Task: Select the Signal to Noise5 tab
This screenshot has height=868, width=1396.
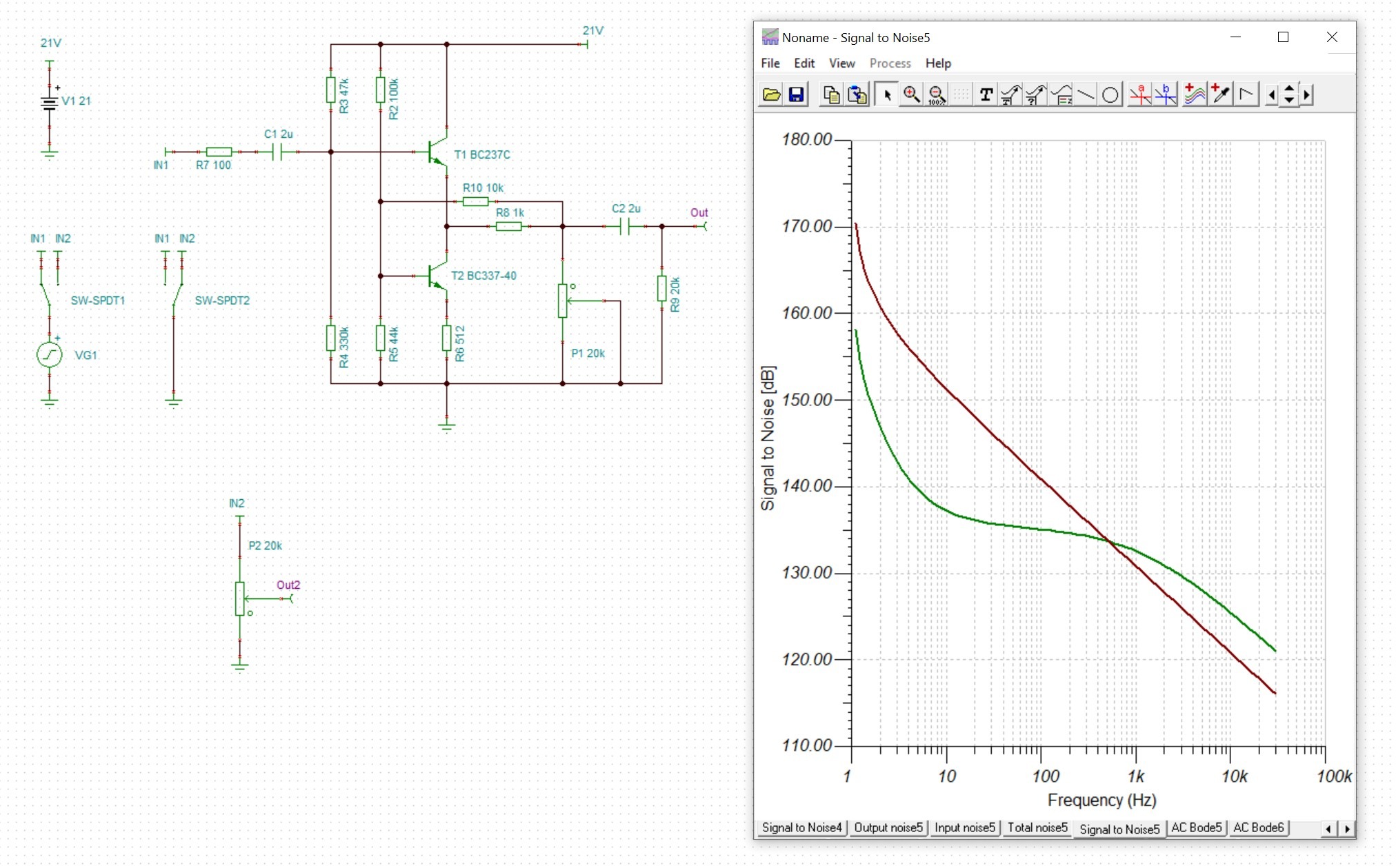Action: pos(1119,829)
